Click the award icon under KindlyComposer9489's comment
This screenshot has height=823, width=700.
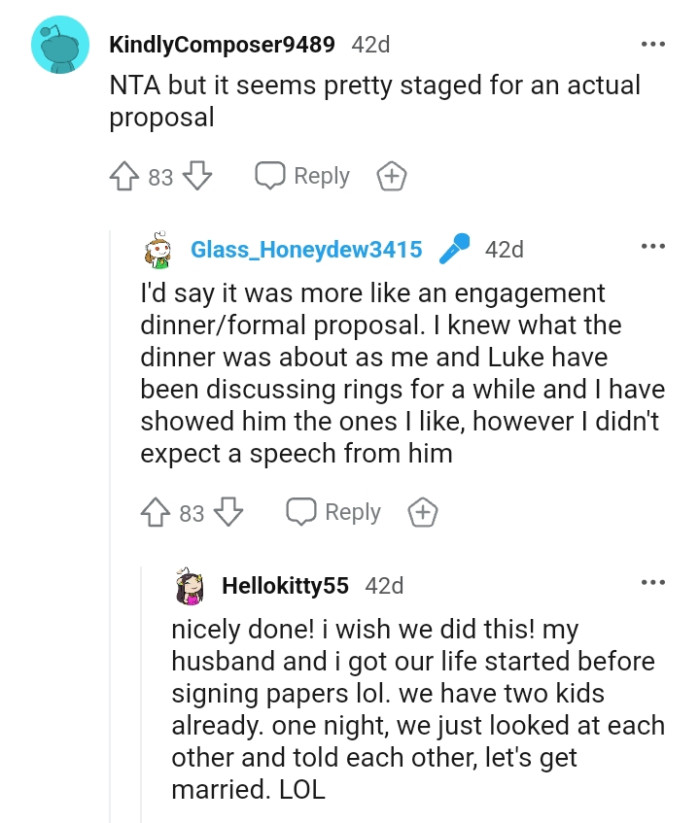(x=392, y=175)
